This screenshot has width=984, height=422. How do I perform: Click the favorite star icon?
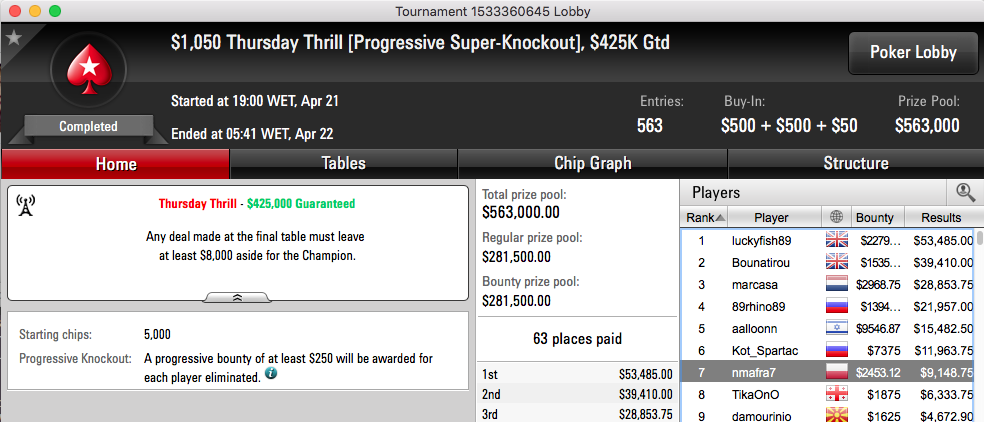click(13, 38)
